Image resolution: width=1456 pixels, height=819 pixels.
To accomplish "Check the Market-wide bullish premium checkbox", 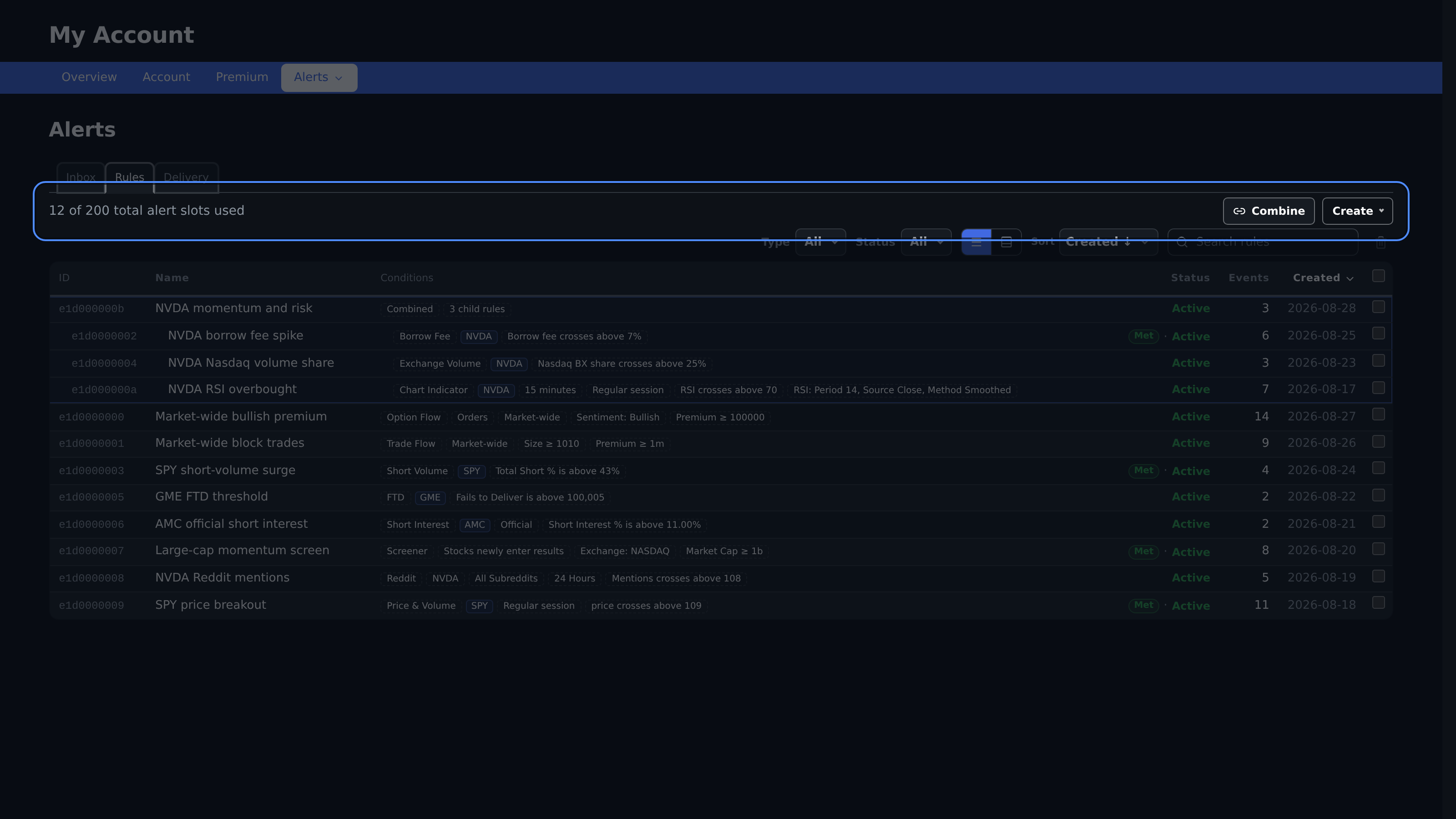I will (x=1379, y=415).
